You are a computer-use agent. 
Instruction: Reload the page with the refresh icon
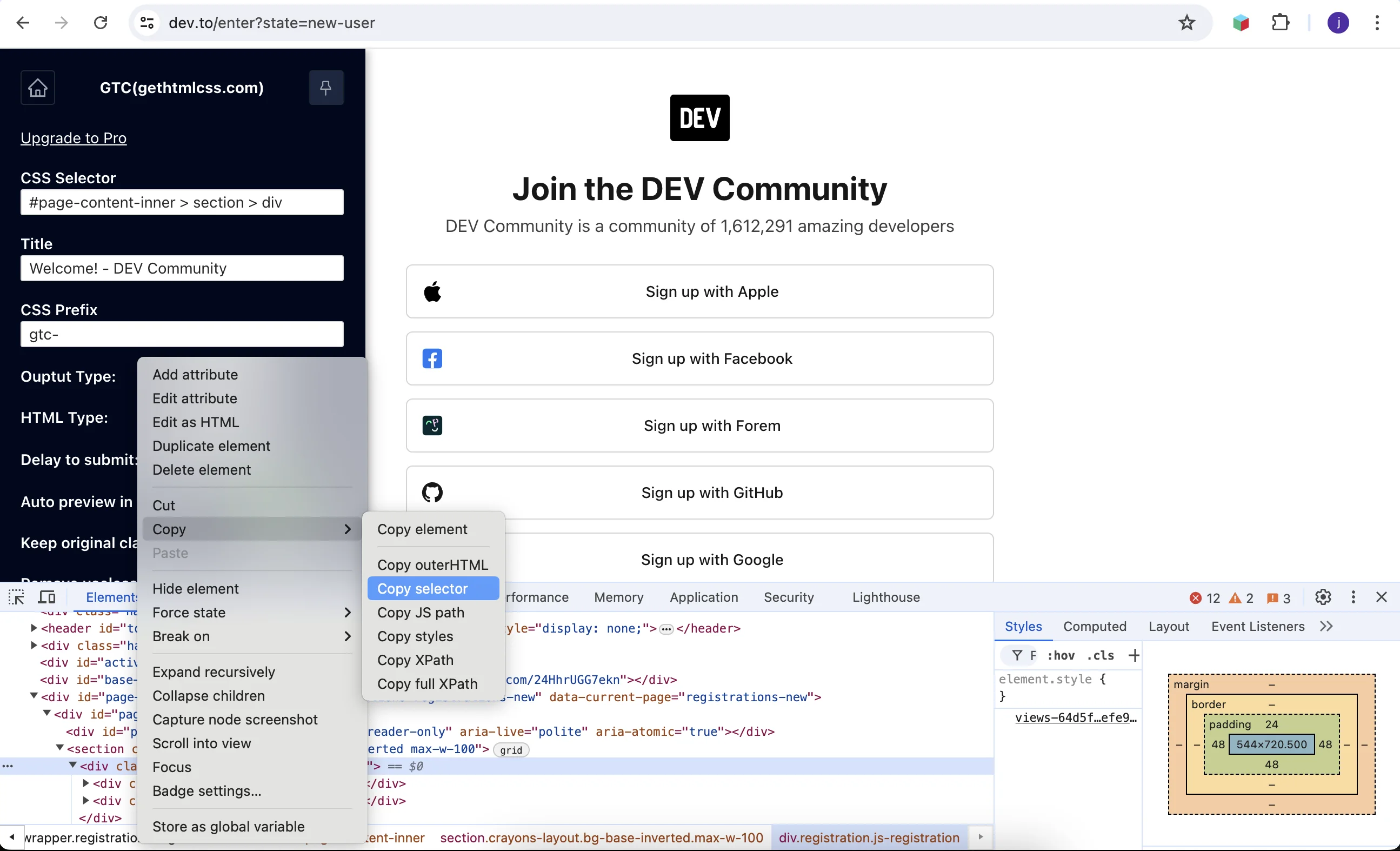[x=101, y=23]
